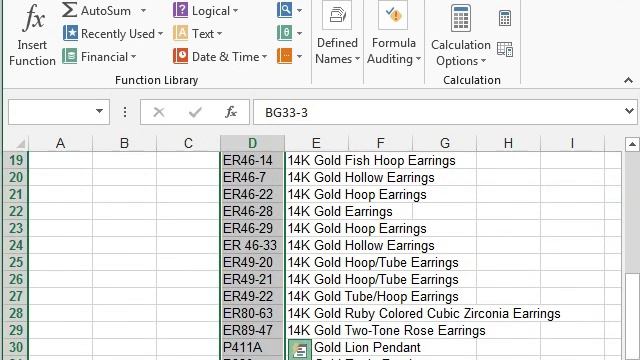Click the fx button beside formula bar
Image resolution: width=640 pixels, height=360 pixels.
(x=231, y=112)
